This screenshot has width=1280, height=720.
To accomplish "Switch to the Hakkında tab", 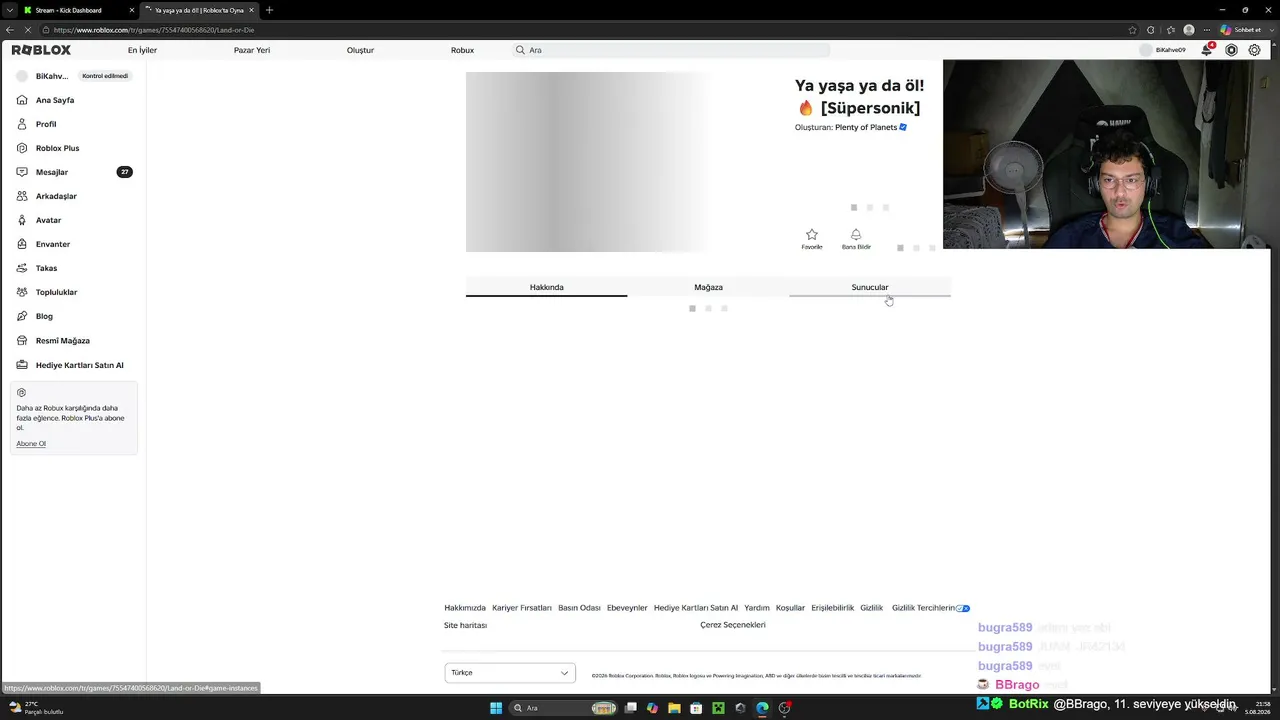I will coord(547,287).
